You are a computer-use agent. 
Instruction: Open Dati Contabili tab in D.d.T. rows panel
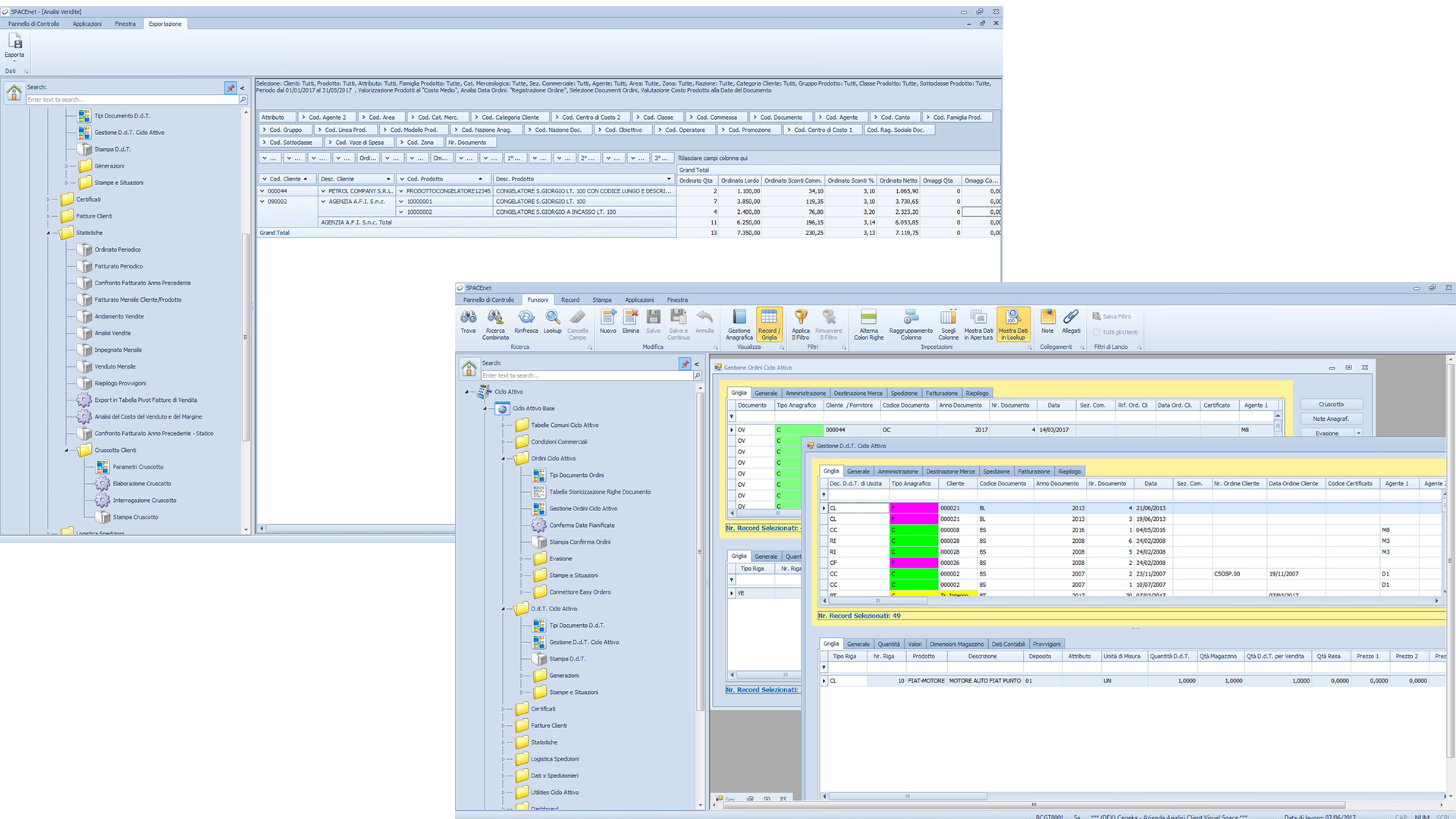pos(1008,645)
